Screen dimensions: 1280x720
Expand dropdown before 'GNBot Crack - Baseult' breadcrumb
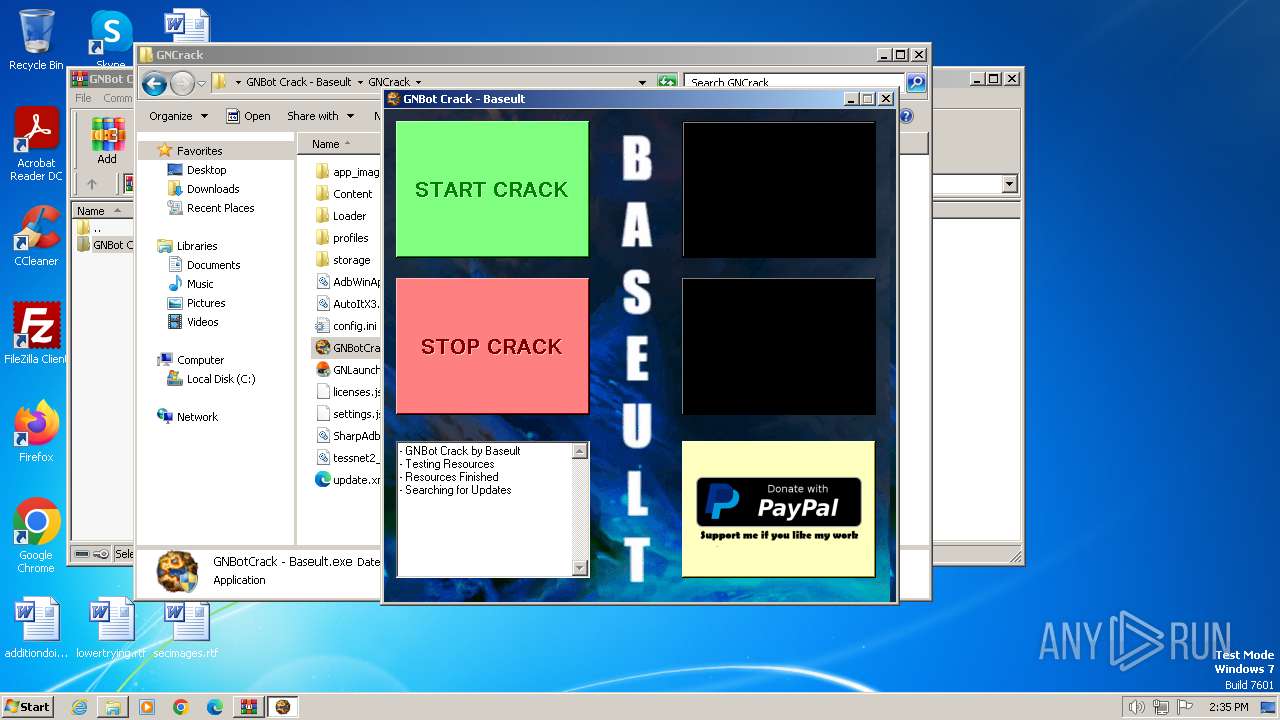coord(237,82)
